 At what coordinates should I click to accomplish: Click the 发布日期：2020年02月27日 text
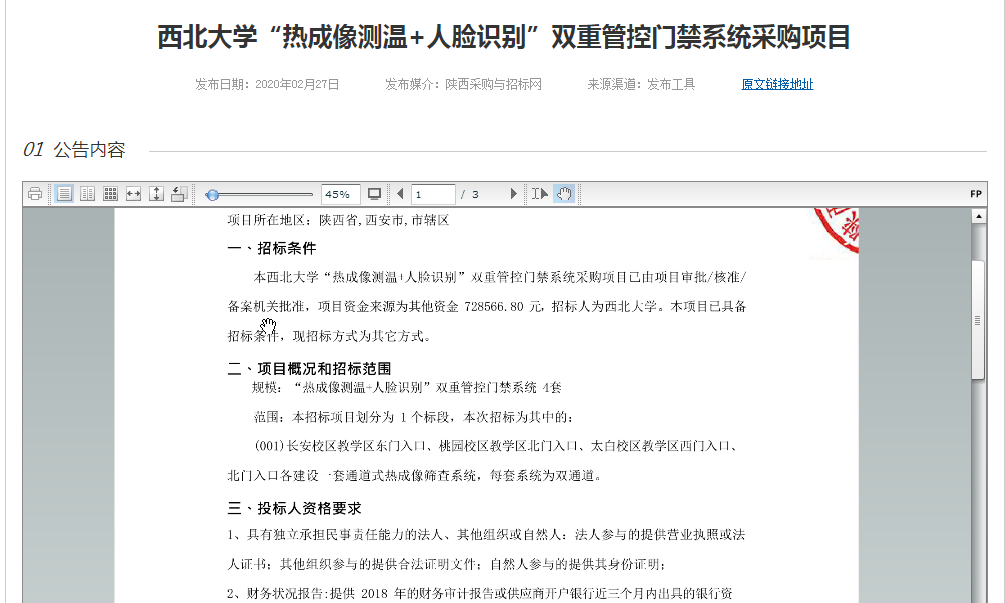coord(267,85)
